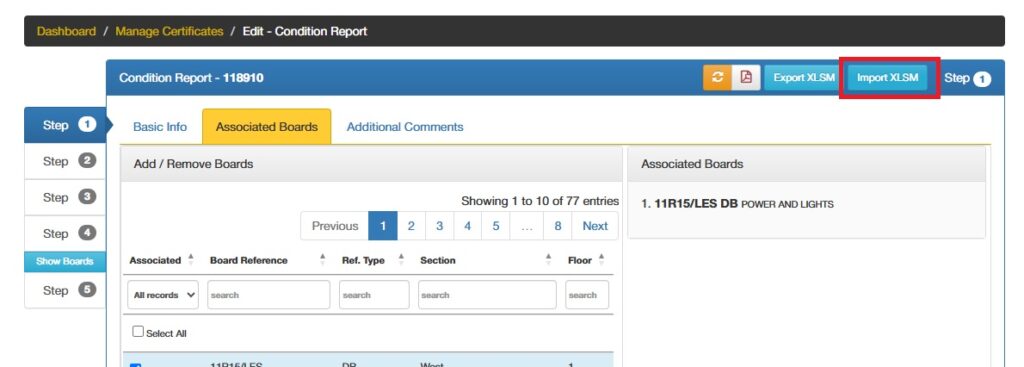This screenshot has width=1024, height=367.
Task: Go to Step 2 in the sidebar
Action: pyautogui.click(x=65, y=161)
